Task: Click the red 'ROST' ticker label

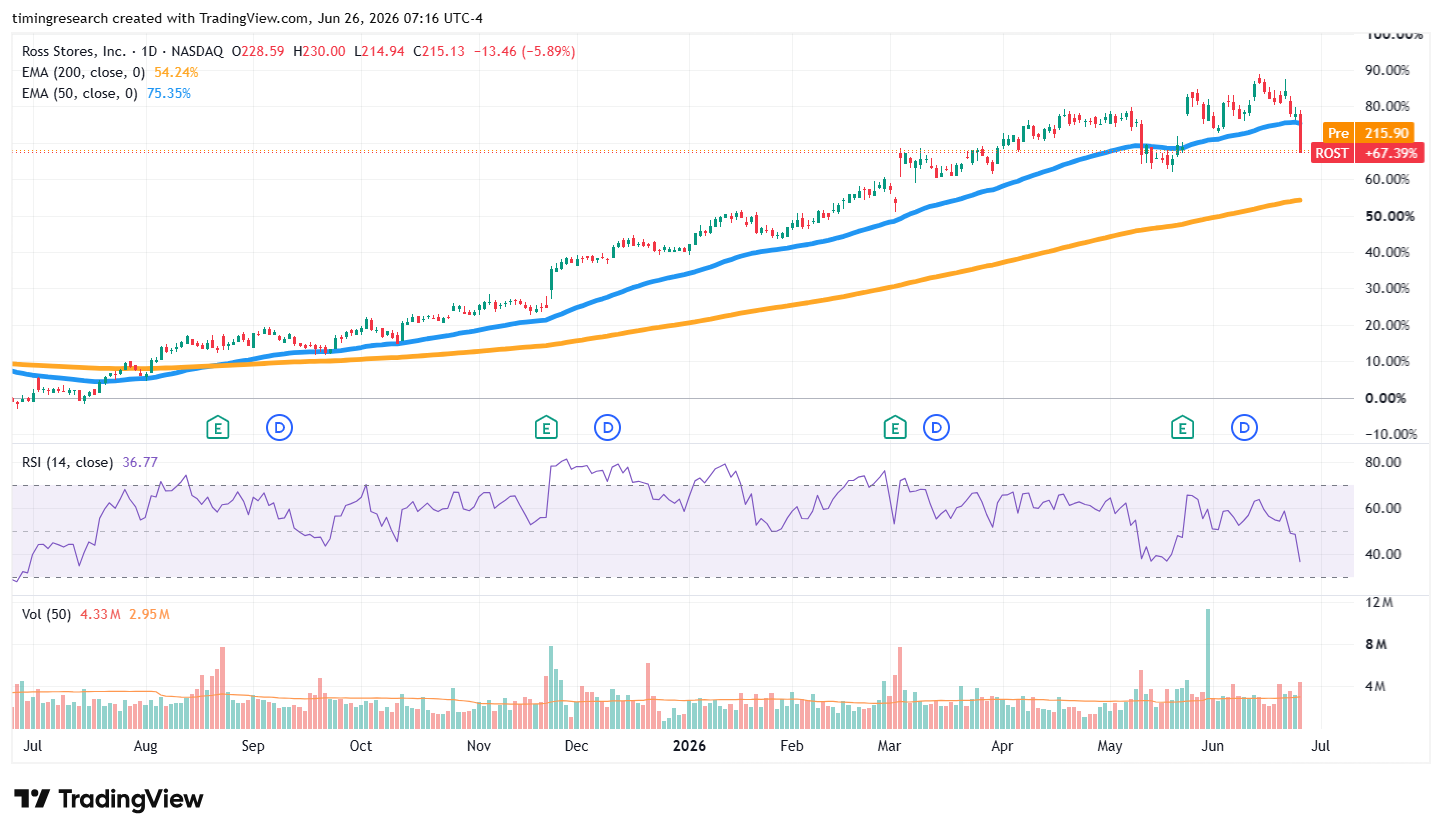Action: point(1331,153)
